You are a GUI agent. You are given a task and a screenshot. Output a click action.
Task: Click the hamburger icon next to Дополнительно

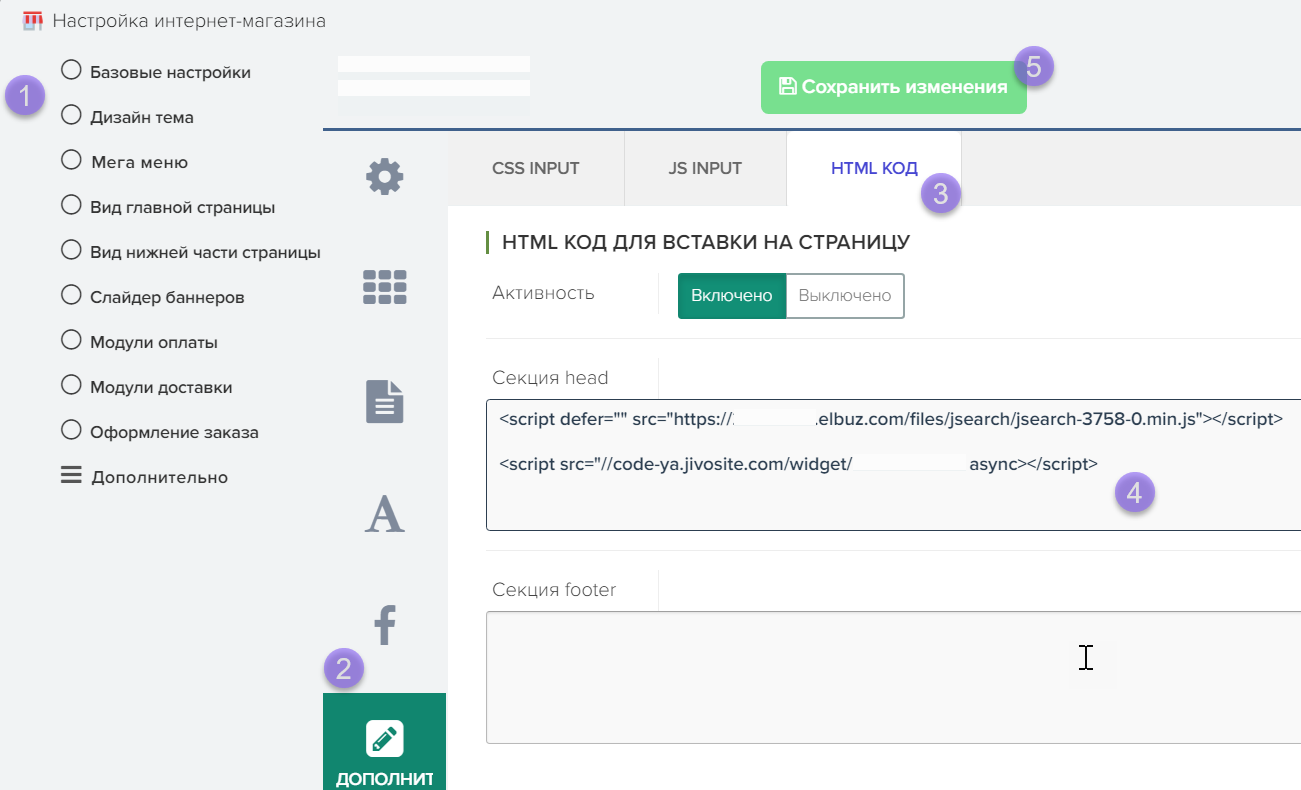(71, 477)
